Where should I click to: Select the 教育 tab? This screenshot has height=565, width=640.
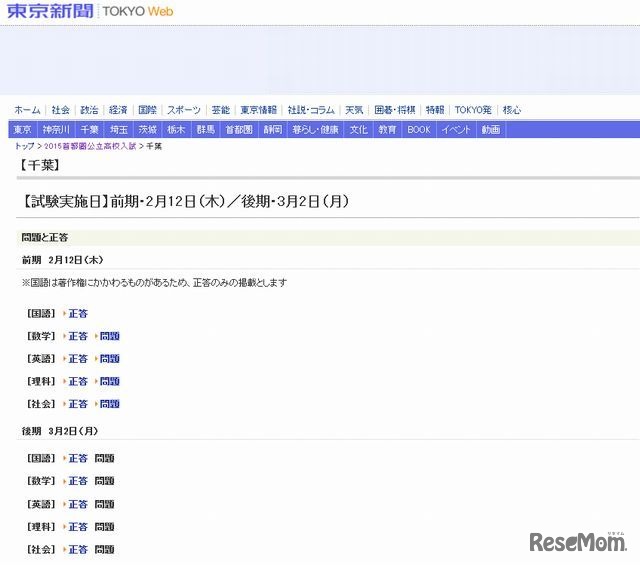[x=387, y=130]
